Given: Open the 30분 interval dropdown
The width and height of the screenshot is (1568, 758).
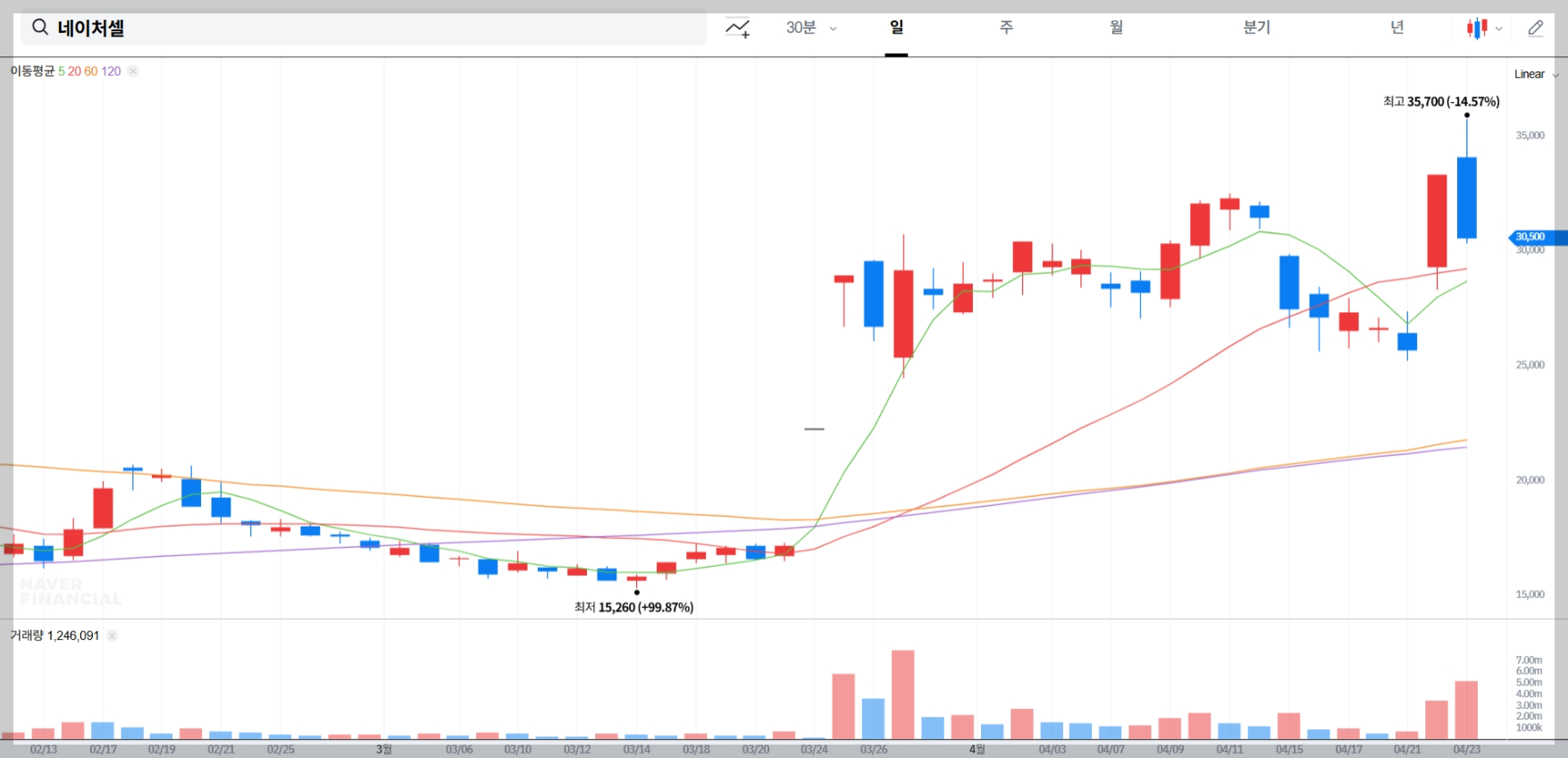Looking at the screenshot, I should pyautogui.click(x=811, y=28).
